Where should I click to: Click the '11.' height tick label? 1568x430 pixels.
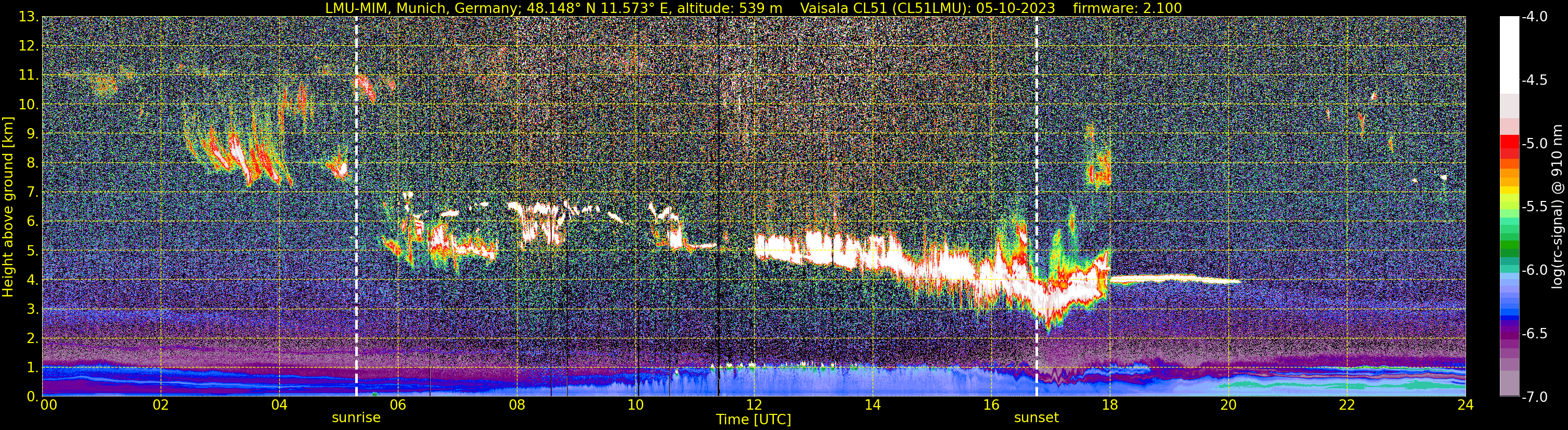pyautogui.click(x=29, y=75)
